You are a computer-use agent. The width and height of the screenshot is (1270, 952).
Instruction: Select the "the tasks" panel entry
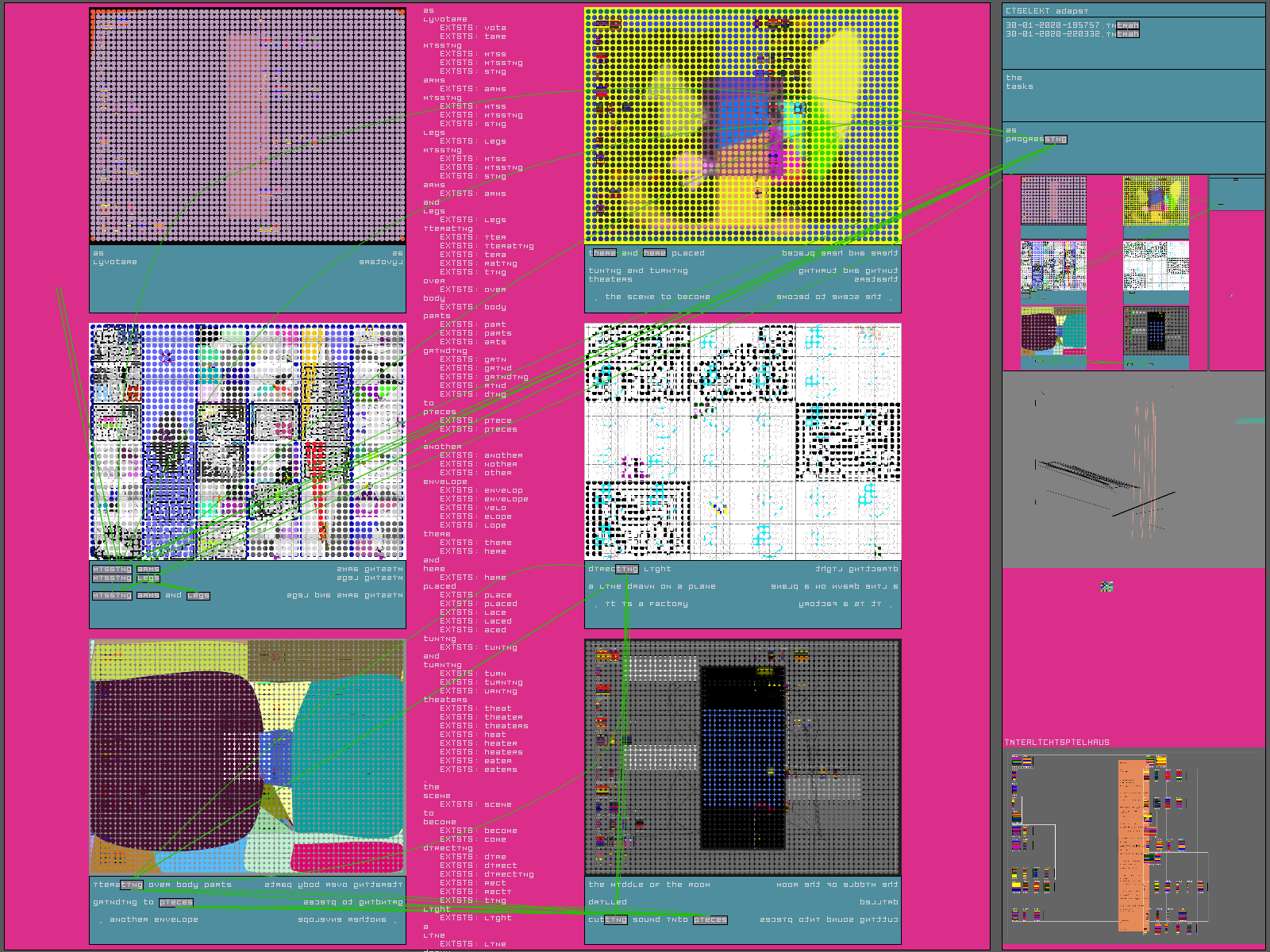(x=1019, y=83)
